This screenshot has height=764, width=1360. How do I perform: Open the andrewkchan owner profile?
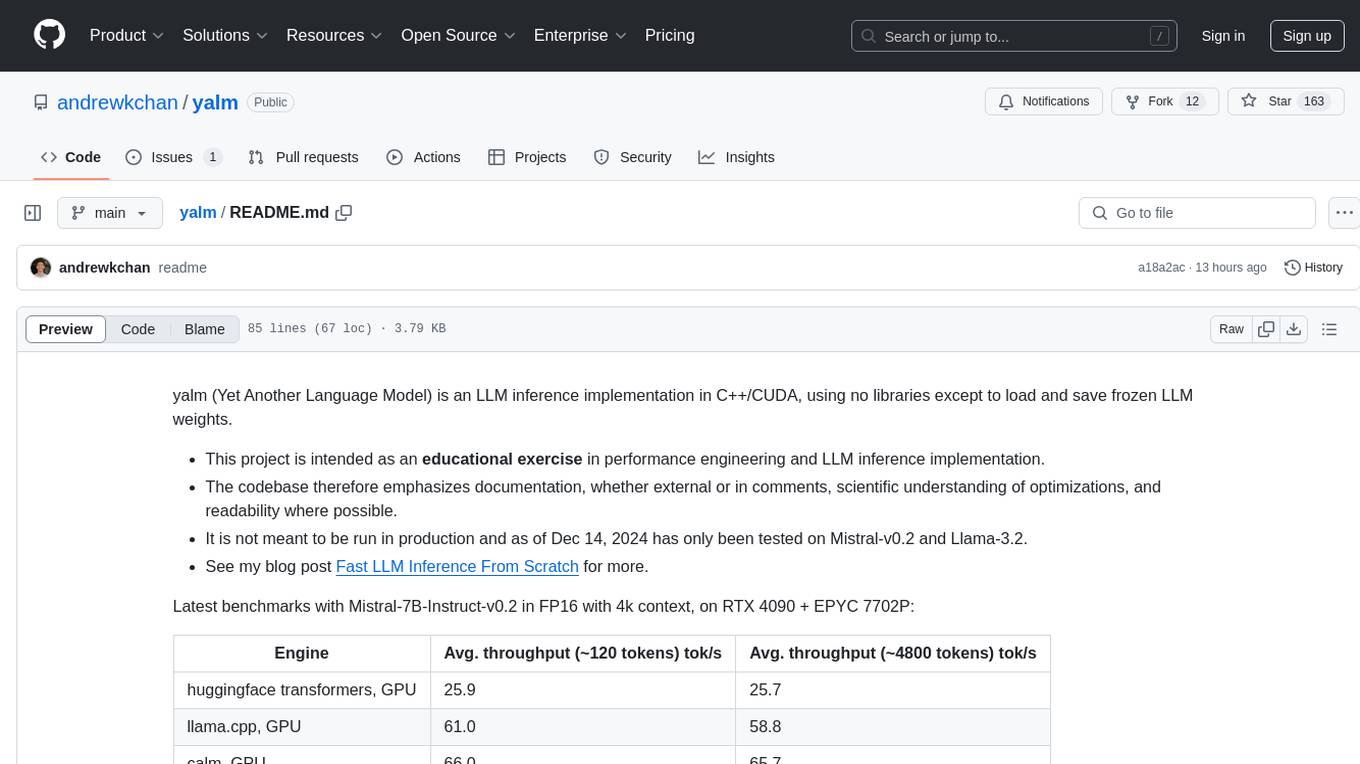click(x=117, y=102)
